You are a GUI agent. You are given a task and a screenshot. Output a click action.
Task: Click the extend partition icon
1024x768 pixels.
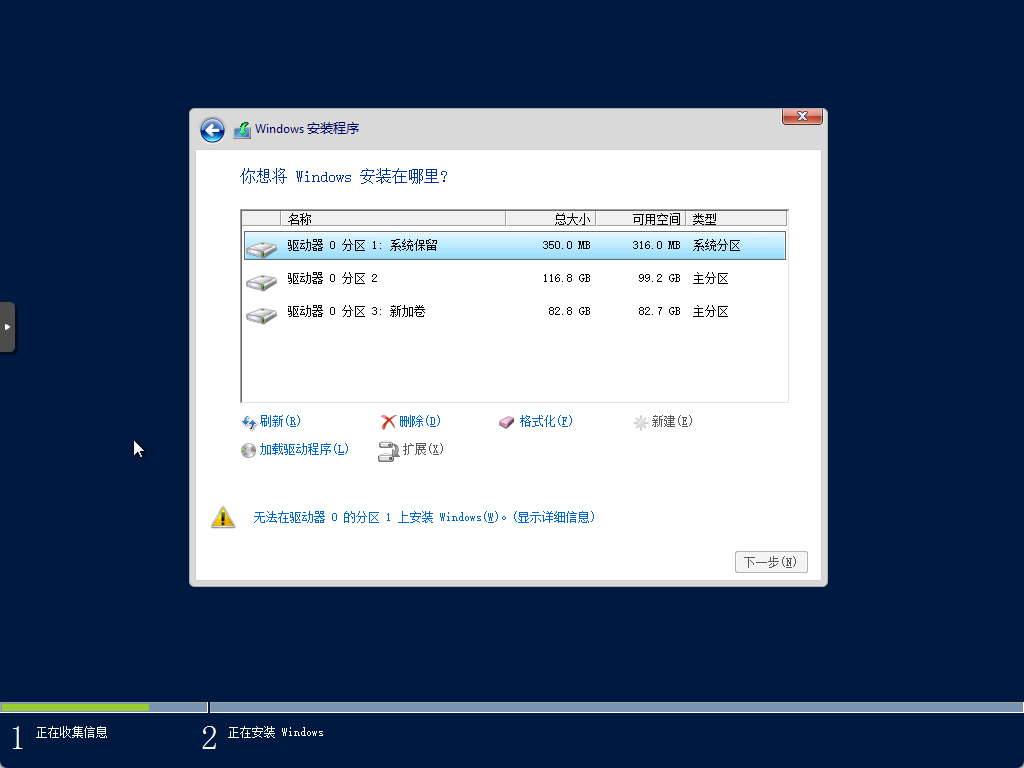388,451
